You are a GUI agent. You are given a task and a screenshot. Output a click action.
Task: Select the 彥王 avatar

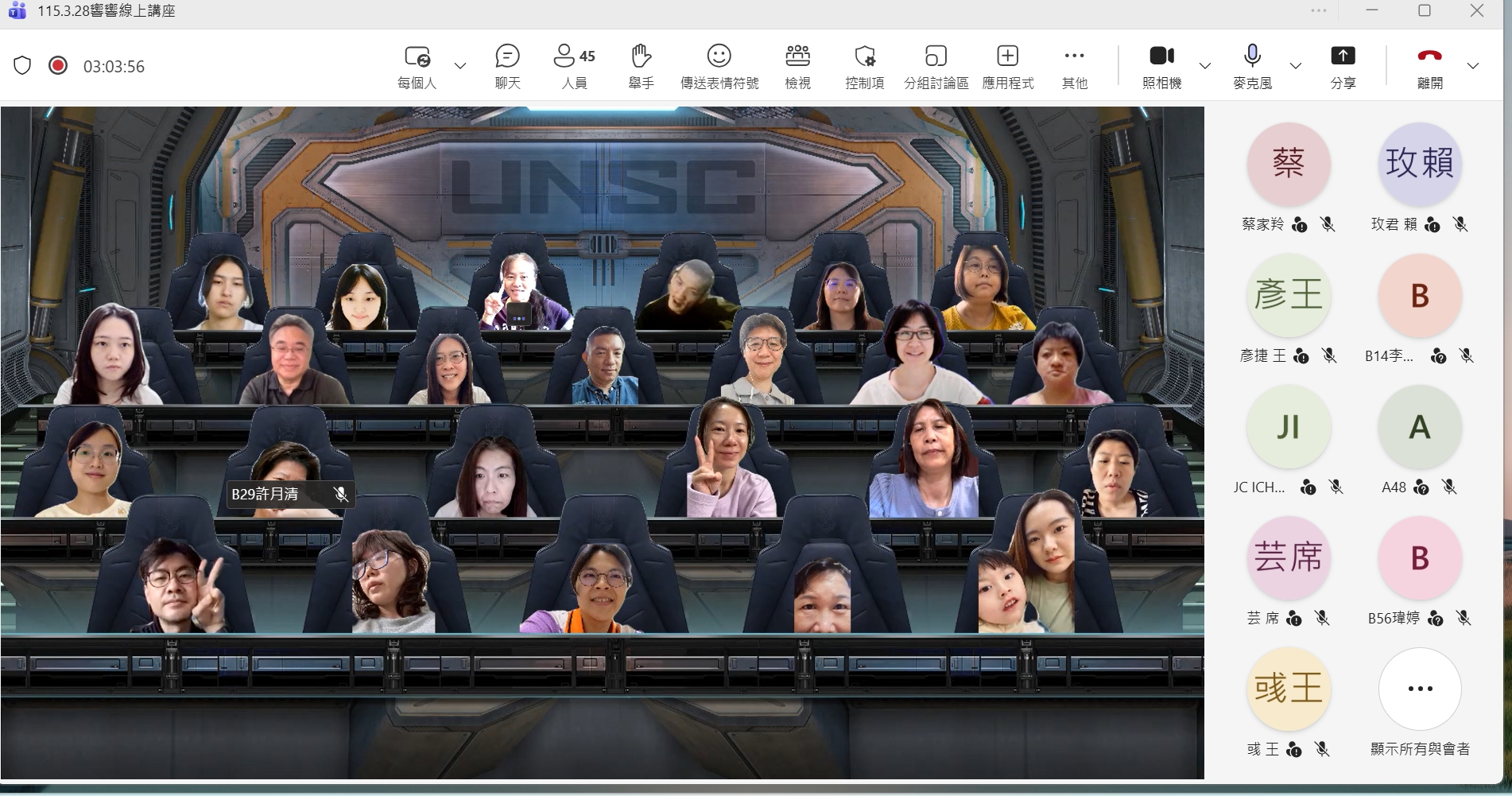pos(1289,295)
